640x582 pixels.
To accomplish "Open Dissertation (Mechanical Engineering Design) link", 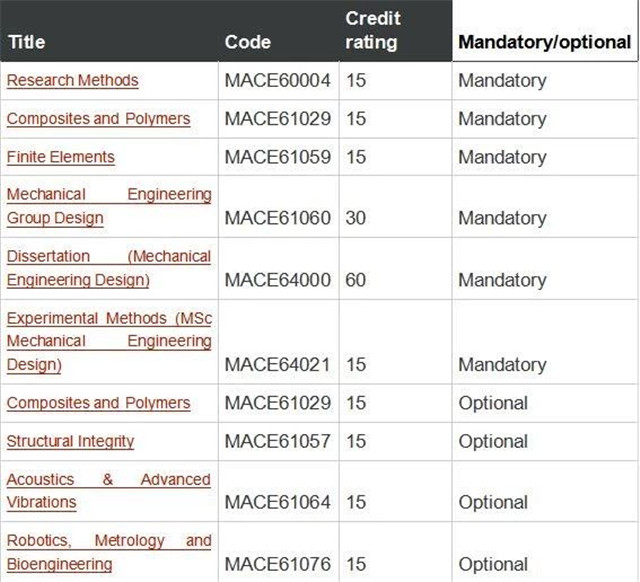I will click(109, 269).
